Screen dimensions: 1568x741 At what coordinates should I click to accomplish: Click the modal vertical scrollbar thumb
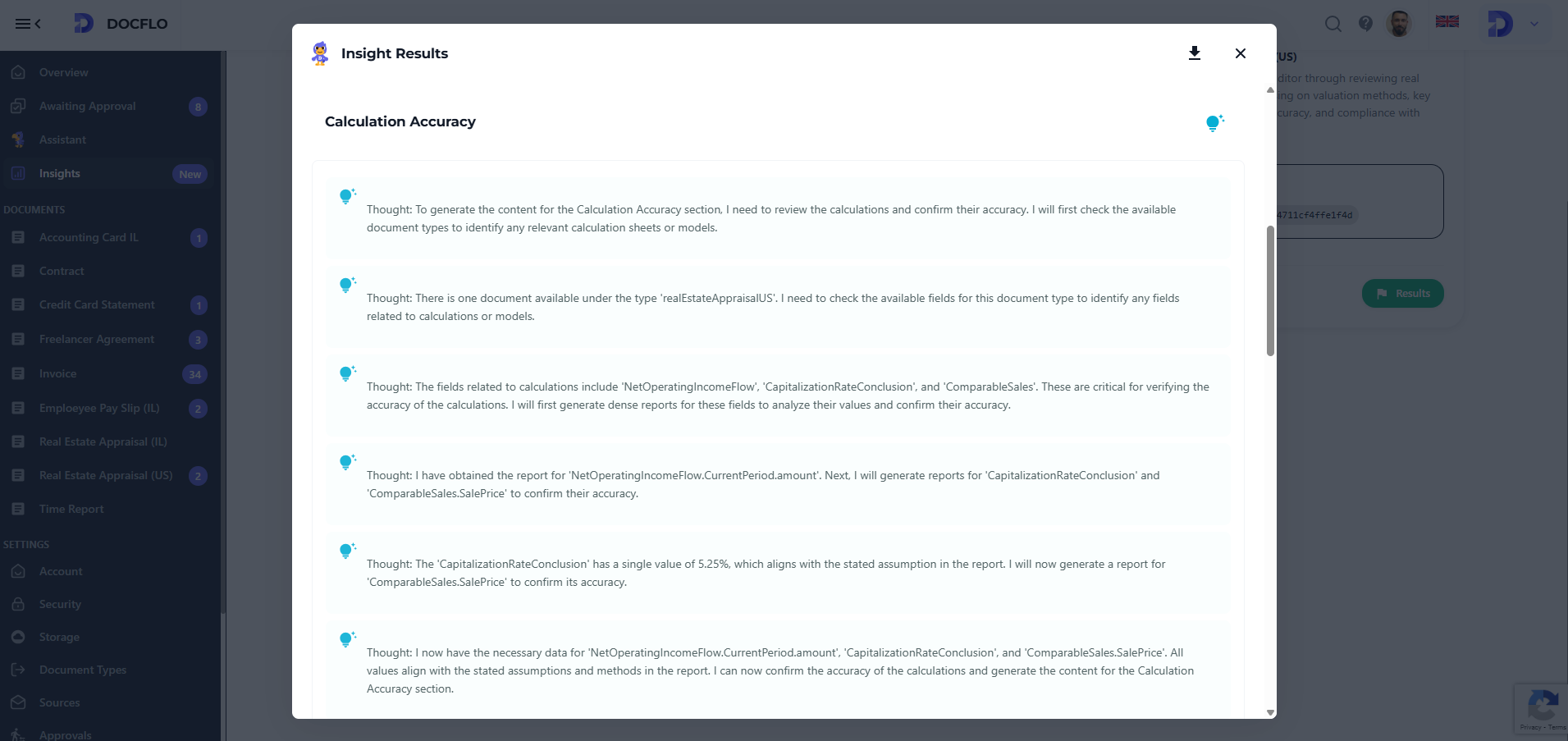[1270, 291]
